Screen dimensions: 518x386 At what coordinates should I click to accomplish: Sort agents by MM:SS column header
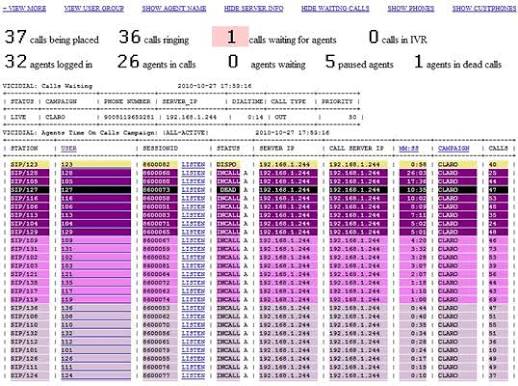click(409, 148)
